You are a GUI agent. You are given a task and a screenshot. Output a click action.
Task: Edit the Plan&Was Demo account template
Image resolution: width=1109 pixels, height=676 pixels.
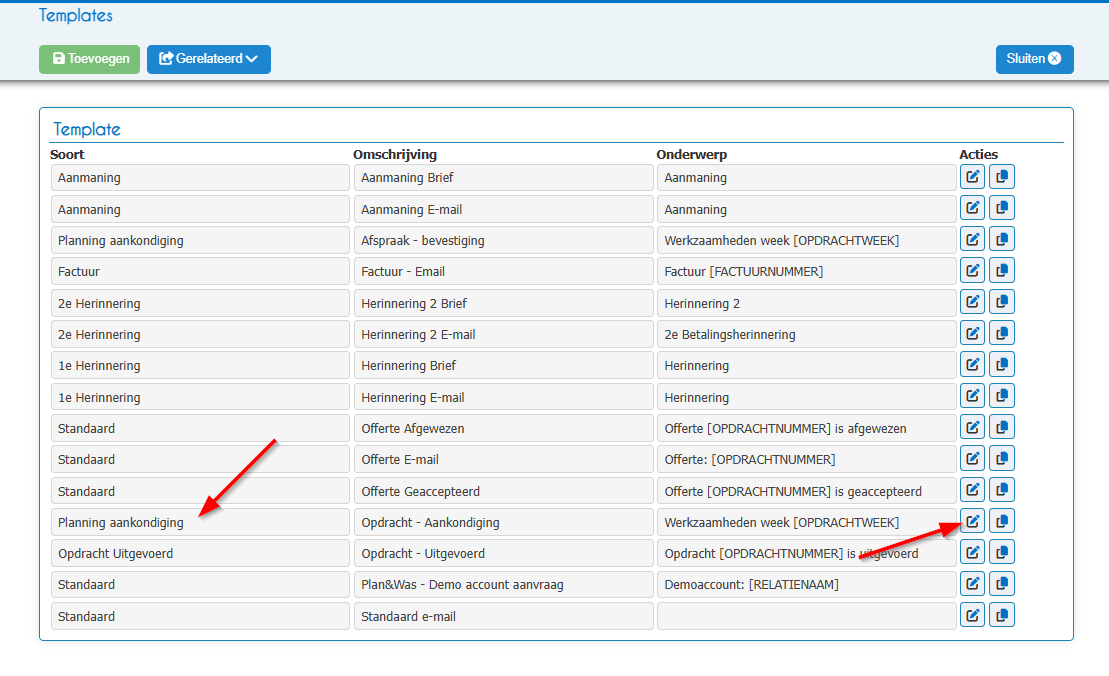pyautogui.click(x=972, y=583)
